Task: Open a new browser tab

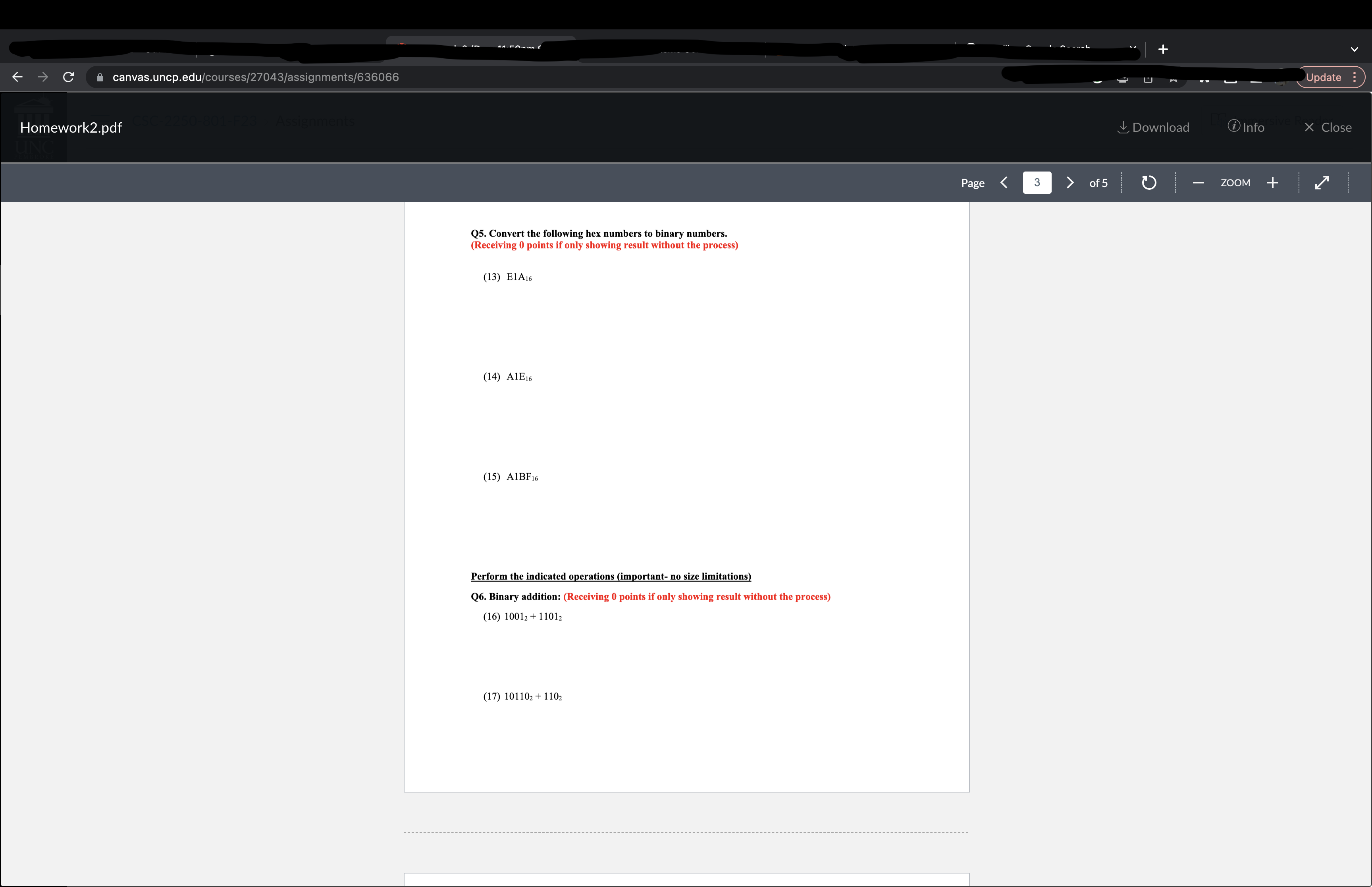Action: [x=1162, y=49]
